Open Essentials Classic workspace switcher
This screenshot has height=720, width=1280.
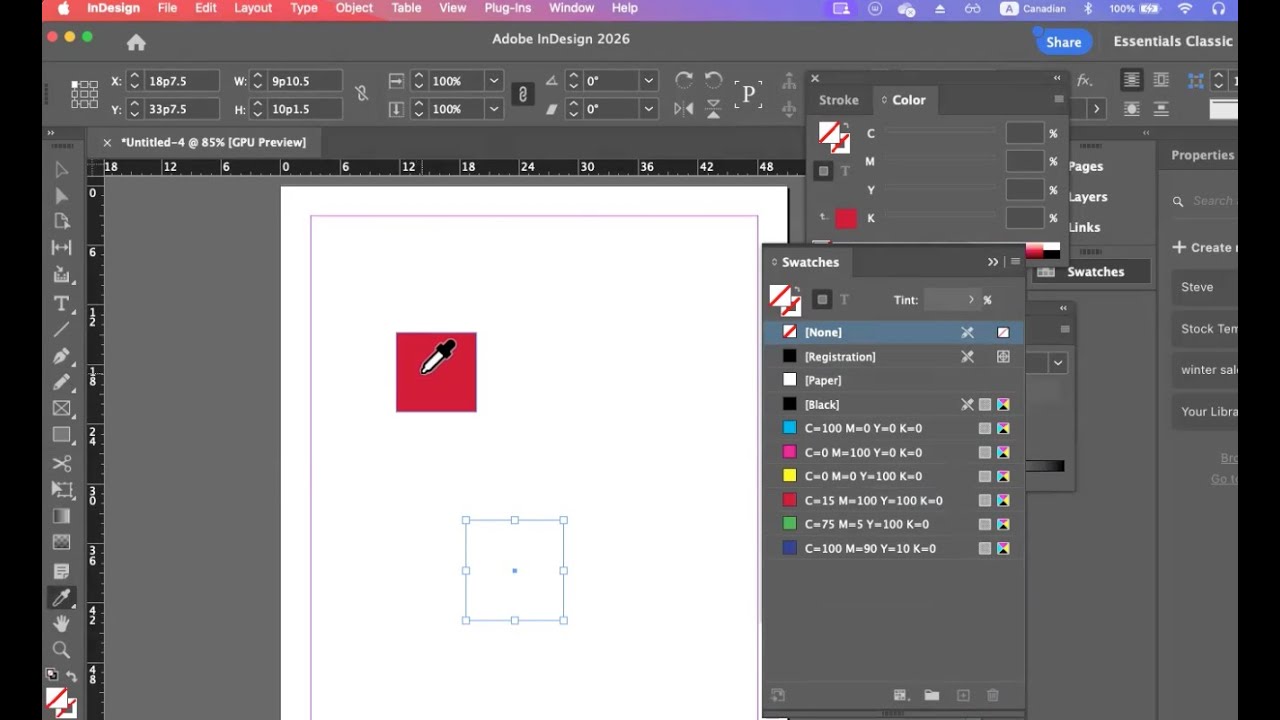1173,41
